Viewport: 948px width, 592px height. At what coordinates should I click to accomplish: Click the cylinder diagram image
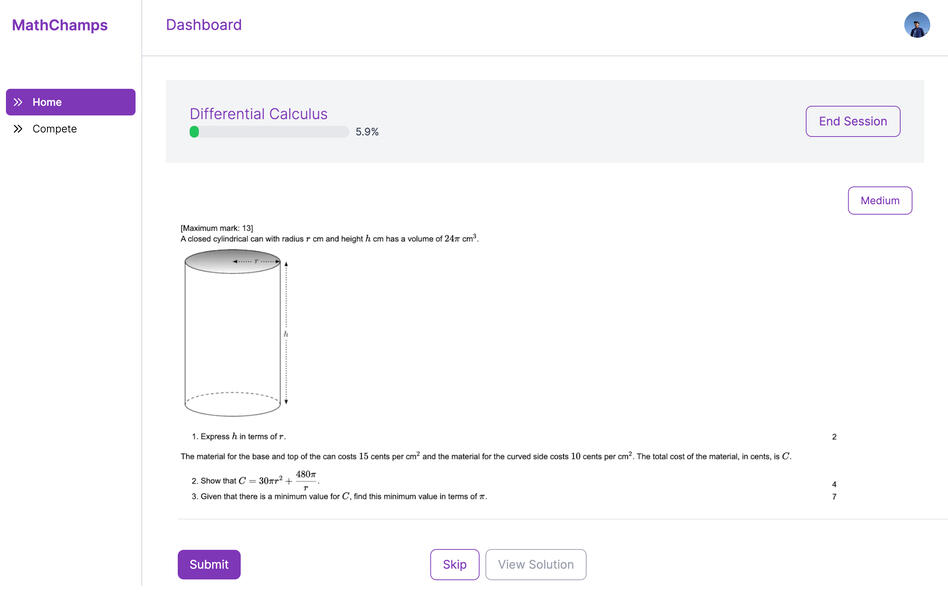click(x=236, y=333)
